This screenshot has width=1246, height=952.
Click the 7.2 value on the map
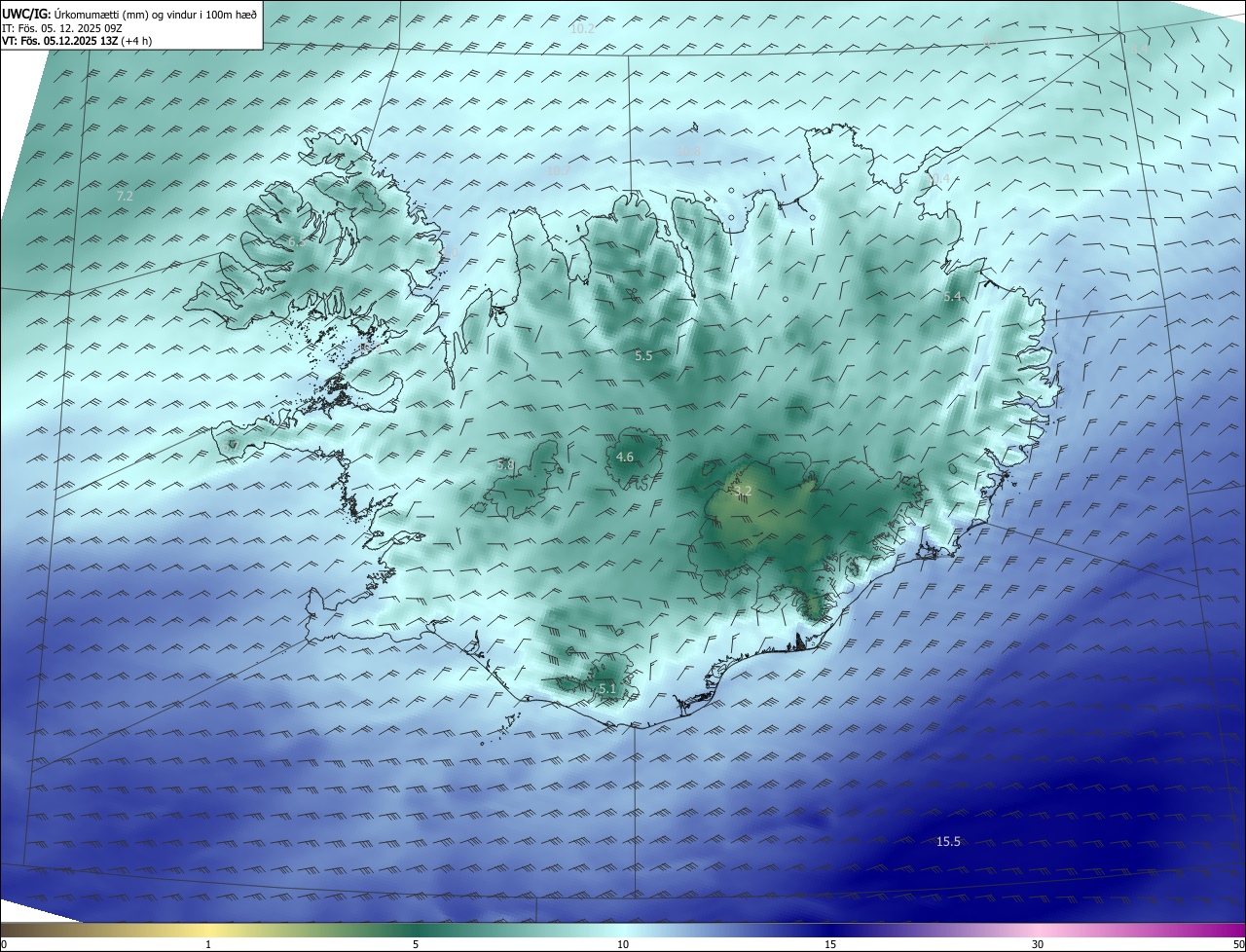tap(125, 196)
